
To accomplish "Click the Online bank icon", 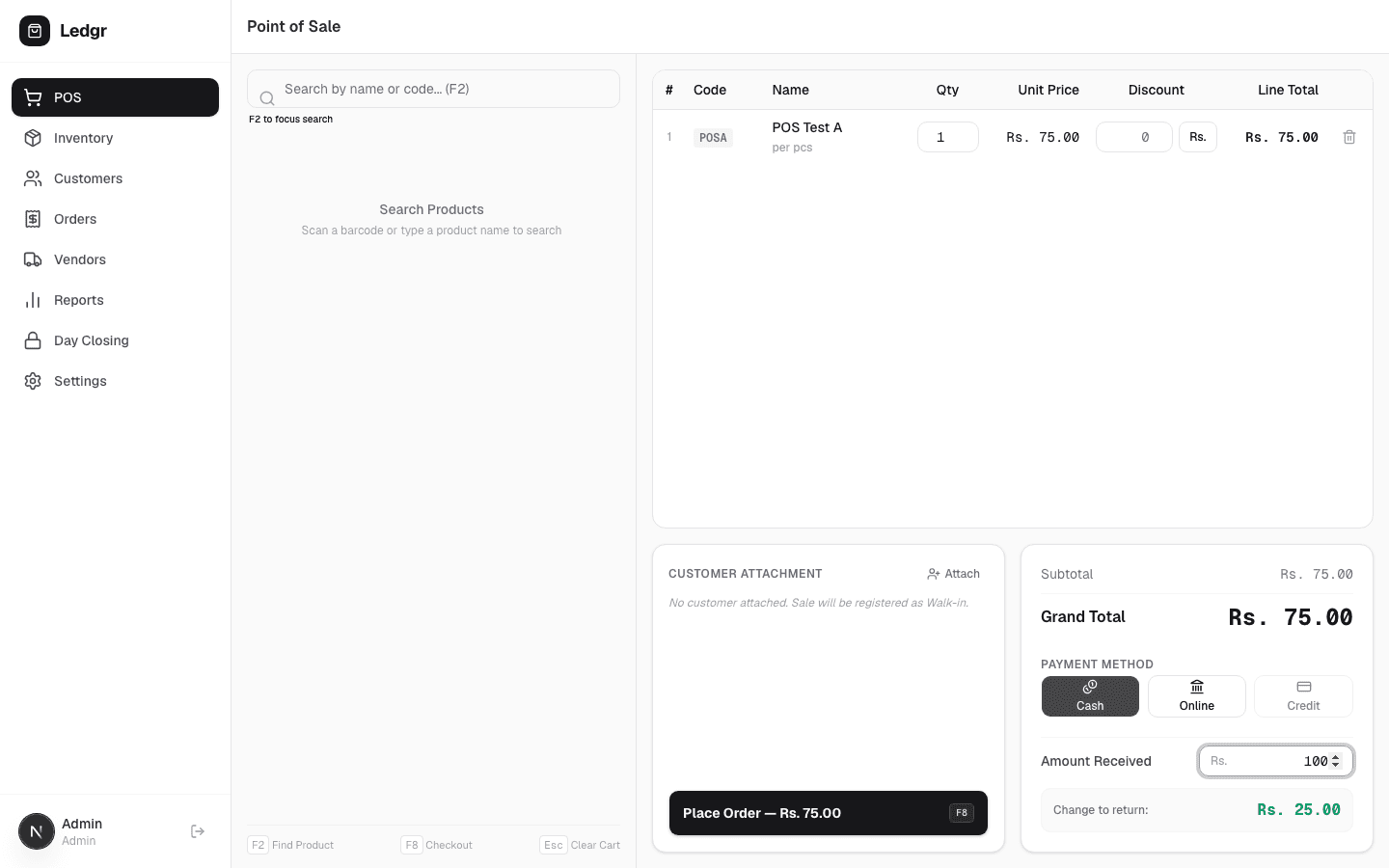I will pos(1197,687).
